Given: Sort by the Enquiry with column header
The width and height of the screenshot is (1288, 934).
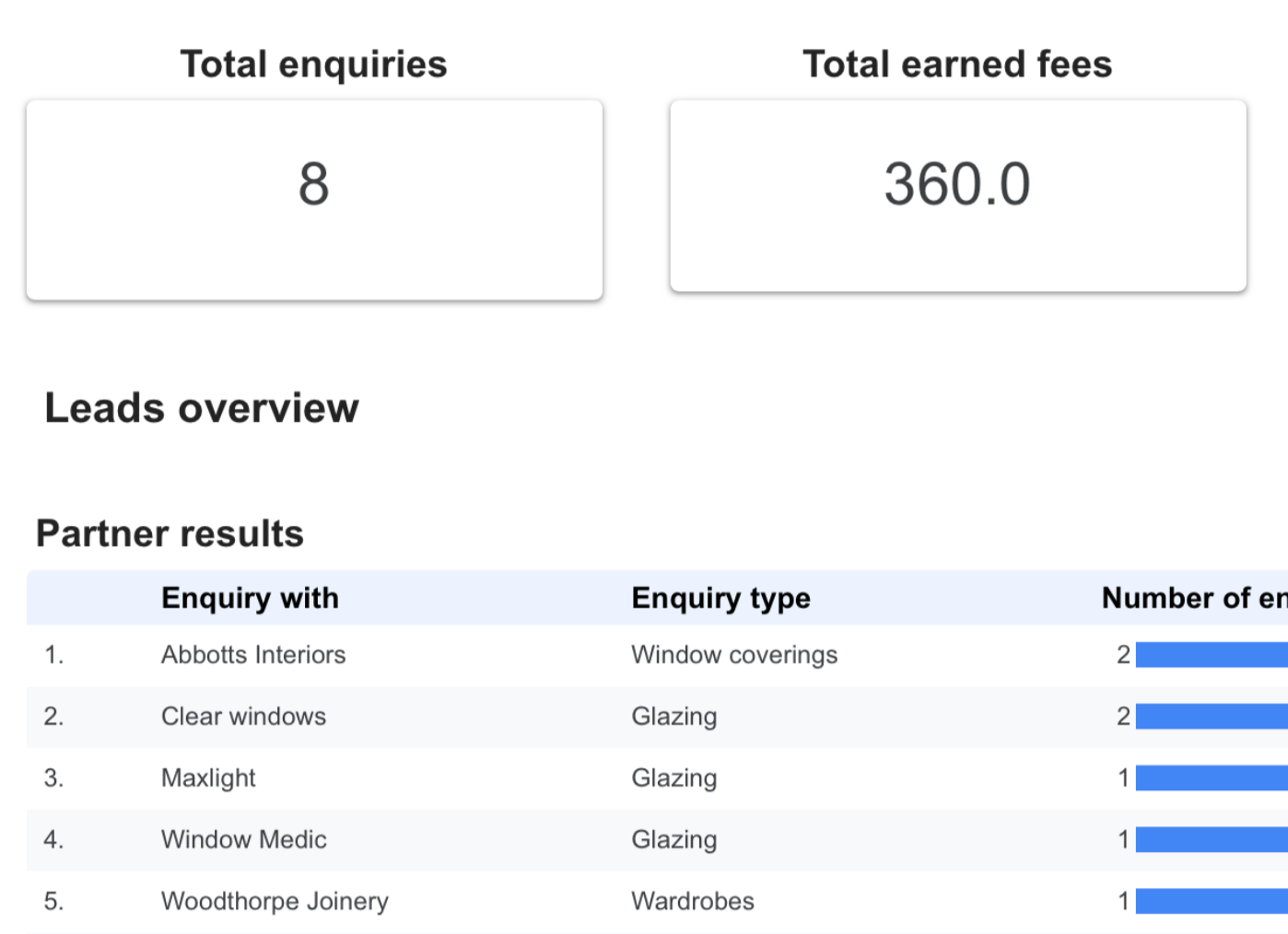Looking at the screenshot, I should pos(250,599).
